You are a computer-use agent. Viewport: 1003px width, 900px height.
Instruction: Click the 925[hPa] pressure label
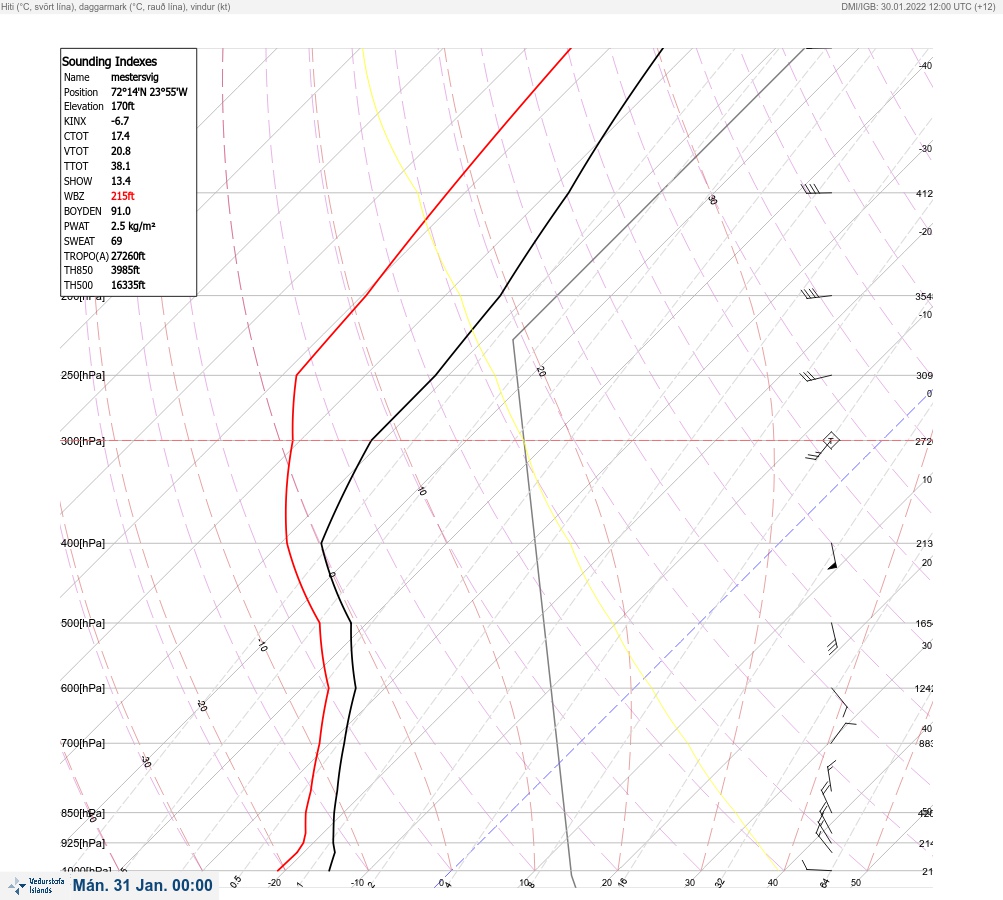pyautogui.click(x=83, y=843)
